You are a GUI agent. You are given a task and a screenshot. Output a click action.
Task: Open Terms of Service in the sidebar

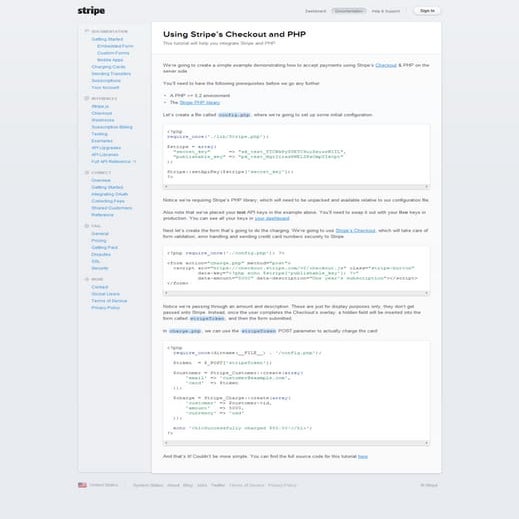coord(109,301)
